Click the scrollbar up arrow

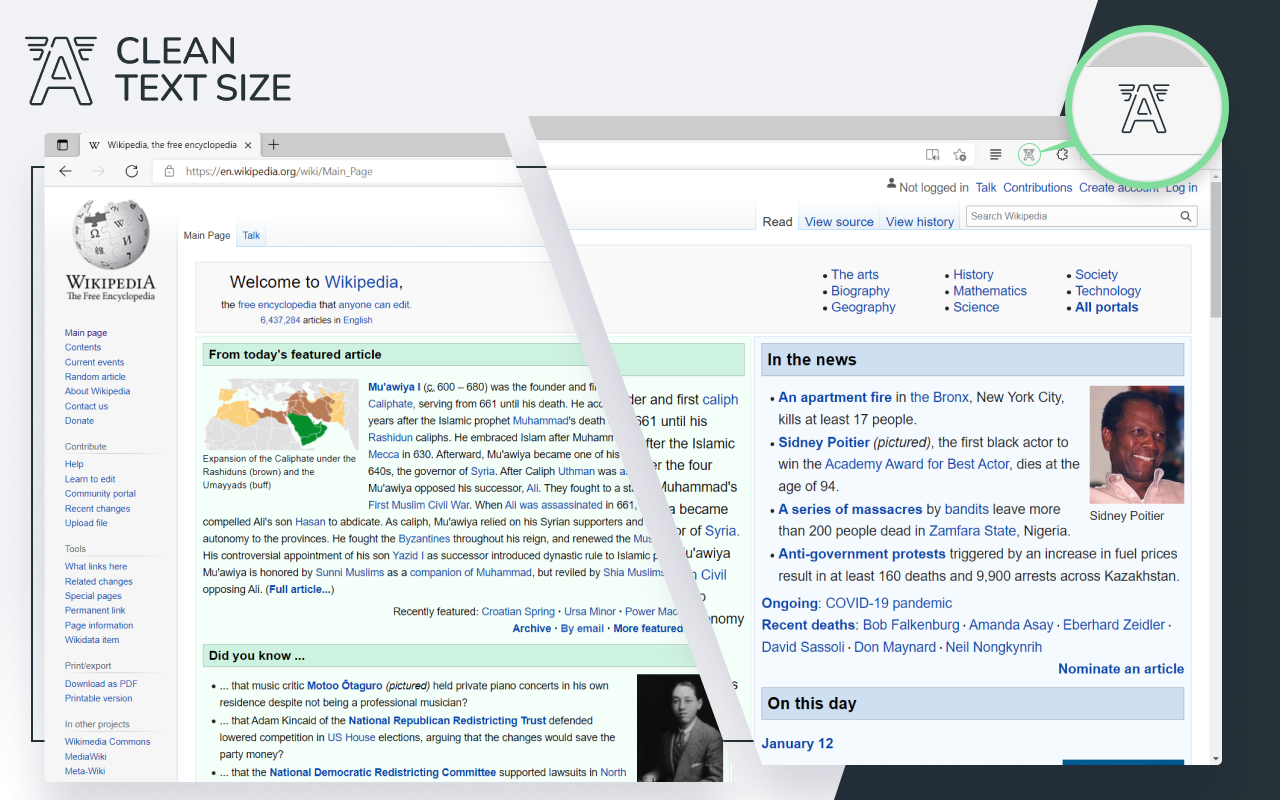pos(1216,177)
